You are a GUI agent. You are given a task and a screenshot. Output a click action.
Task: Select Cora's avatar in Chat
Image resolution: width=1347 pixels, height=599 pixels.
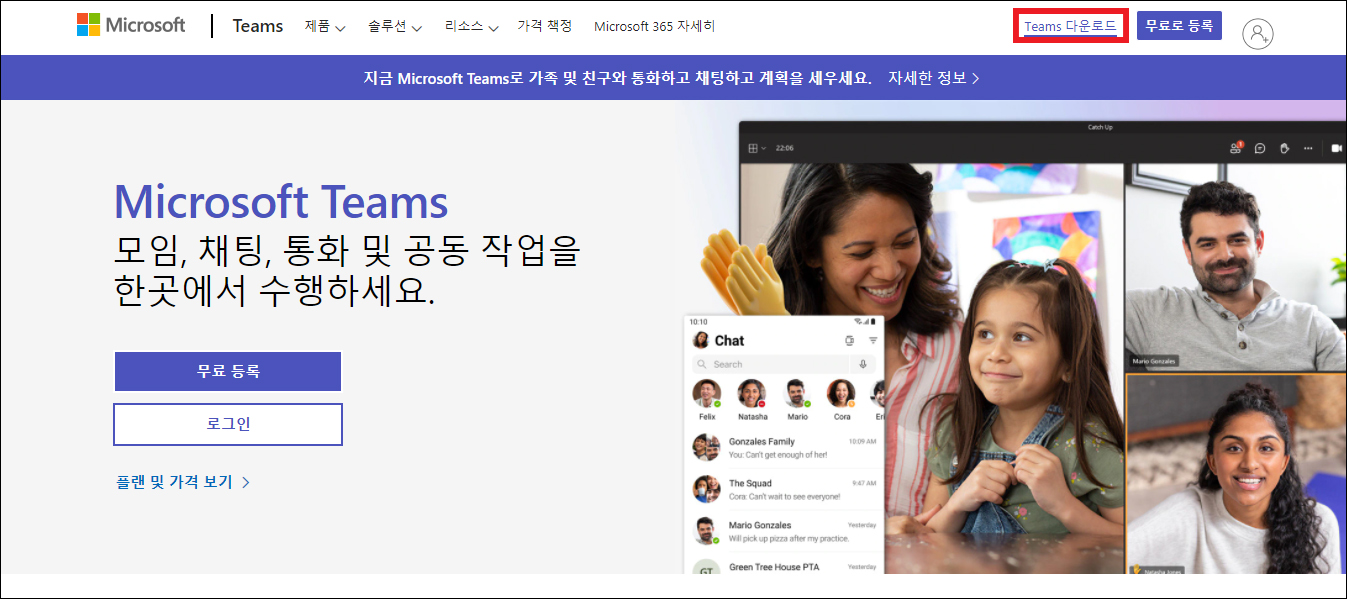[842, 393]
